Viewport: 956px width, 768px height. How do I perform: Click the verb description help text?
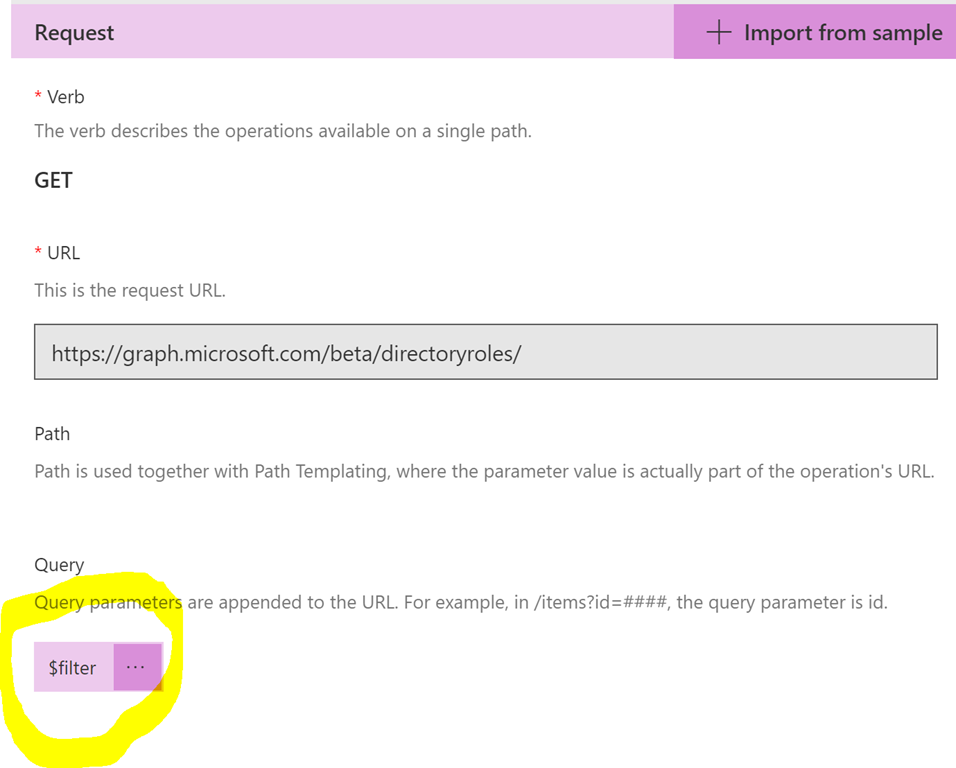pos(283,131)
